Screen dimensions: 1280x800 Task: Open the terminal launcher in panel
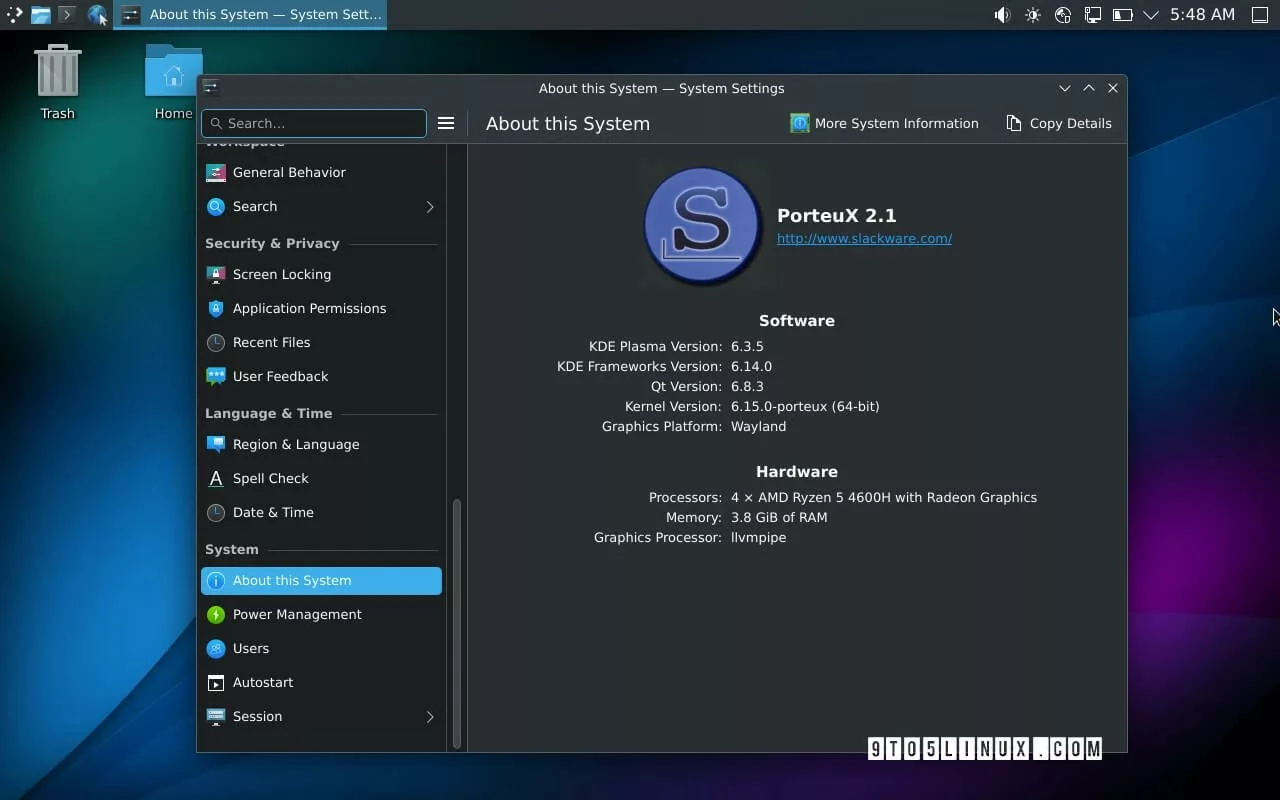[67, 15]
